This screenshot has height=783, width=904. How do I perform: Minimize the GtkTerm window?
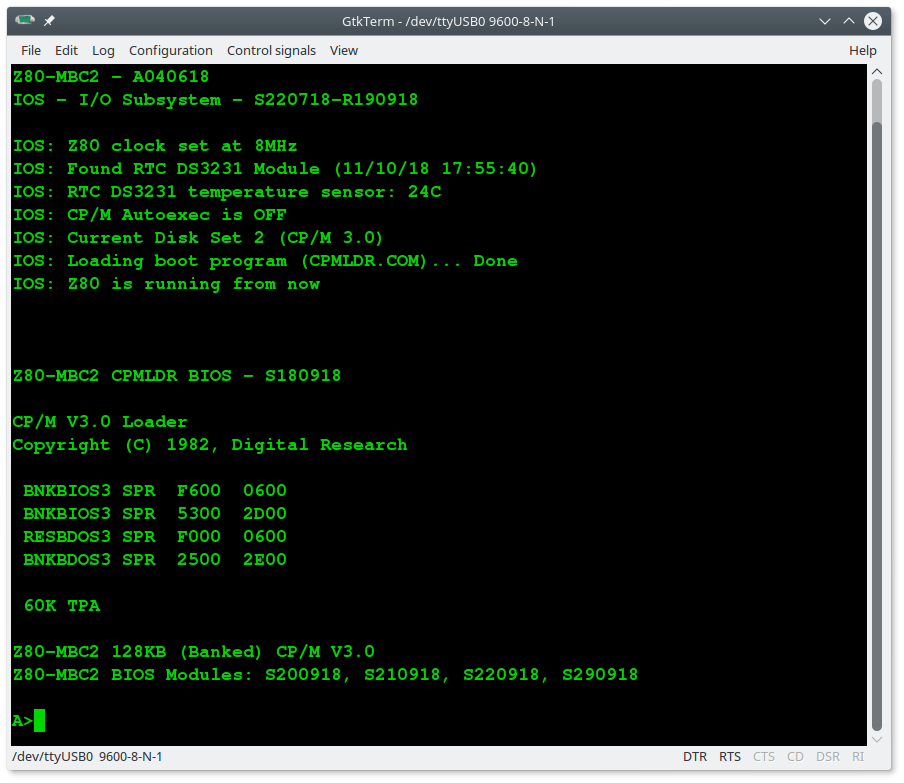tap(825, 21)
